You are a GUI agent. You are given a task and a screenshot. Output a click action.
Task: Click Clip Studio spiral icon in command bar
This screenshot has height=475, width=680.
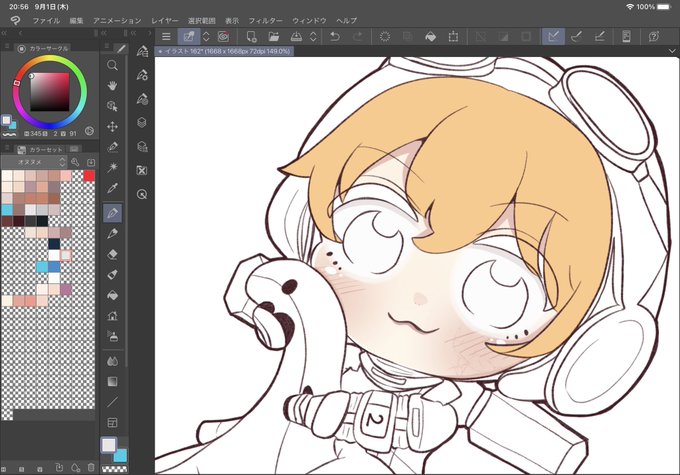click(223, 36)
